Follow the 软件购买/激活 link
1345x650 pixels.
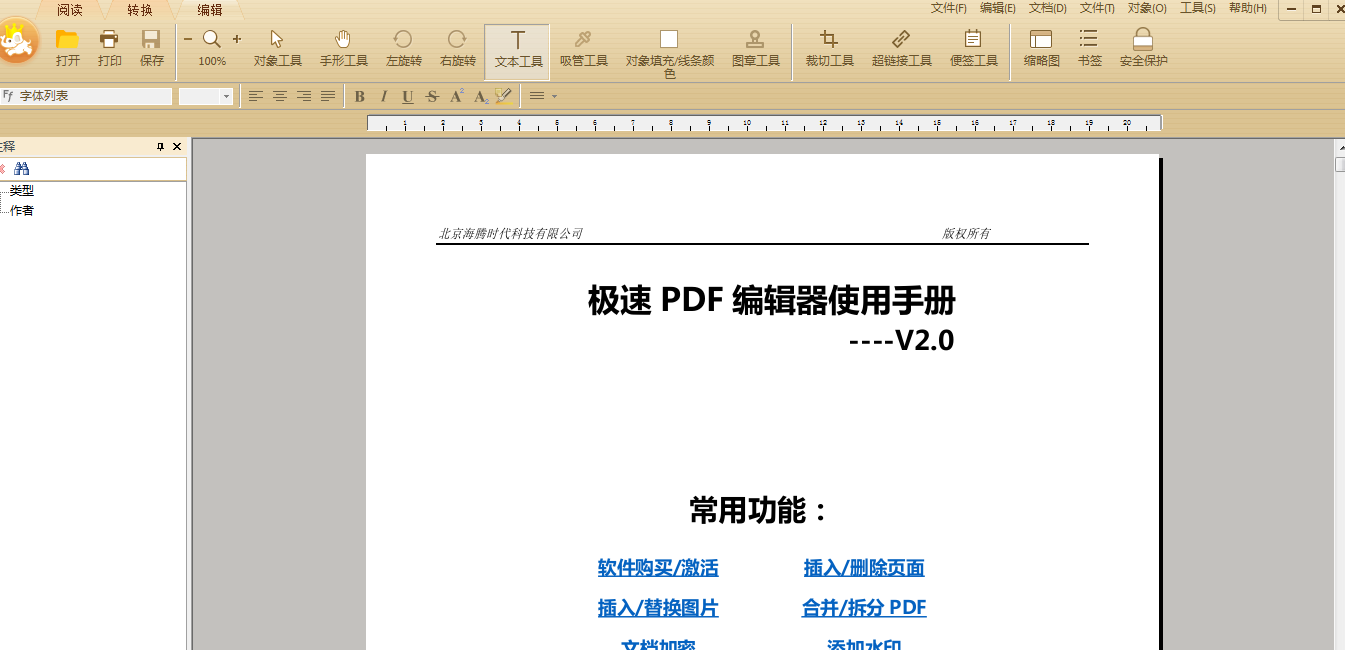coord(658,568)
